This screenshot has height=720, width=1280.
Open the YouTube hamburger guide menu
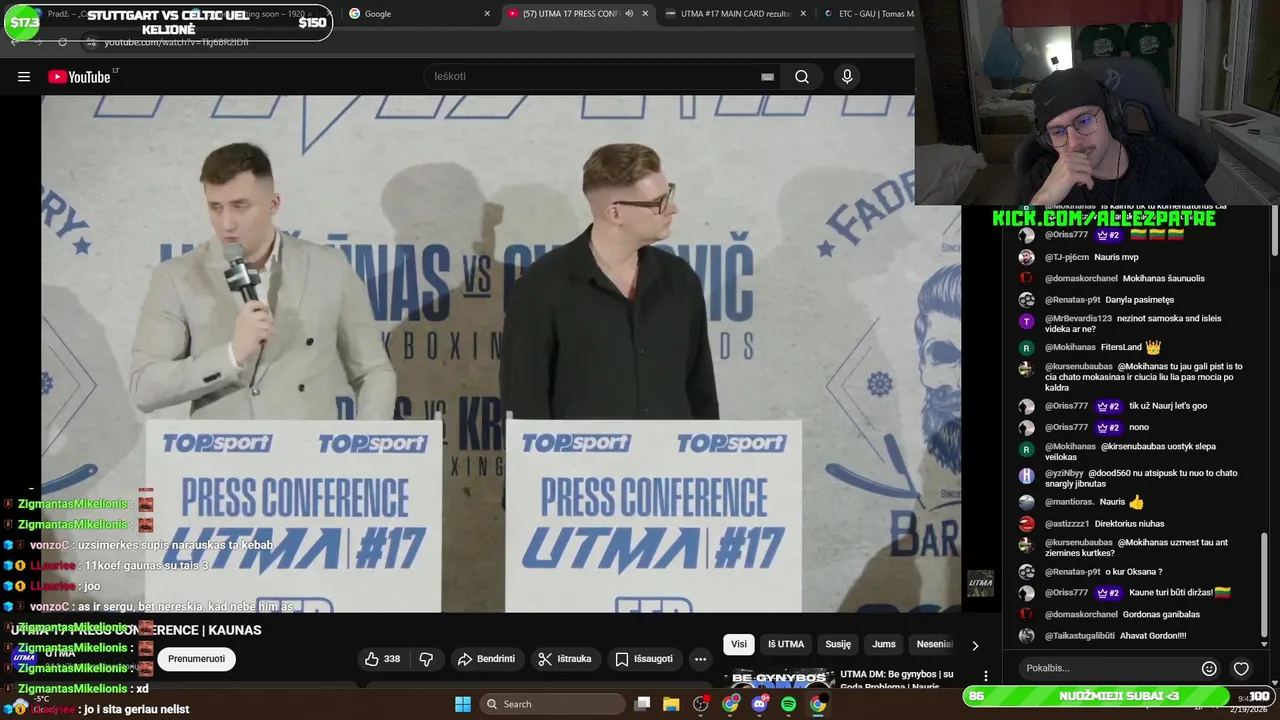24,77
